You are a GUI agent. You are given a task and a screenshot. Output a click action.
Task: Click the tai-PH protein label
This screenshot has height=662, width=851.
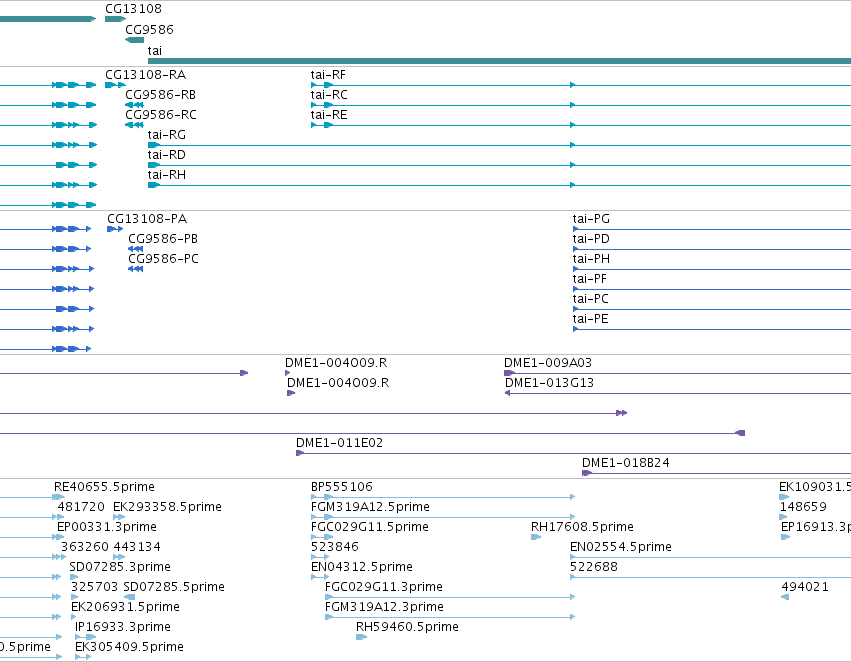591,259
